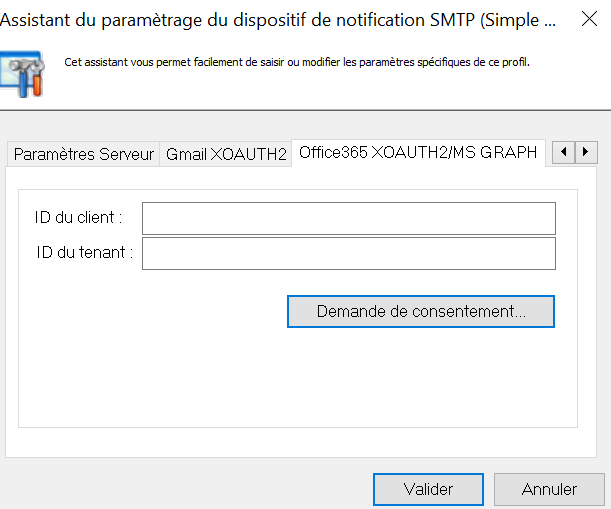Focus the ID du client text field
The image size is (611, 509).
pyautogui.click(x=348, y=217)
